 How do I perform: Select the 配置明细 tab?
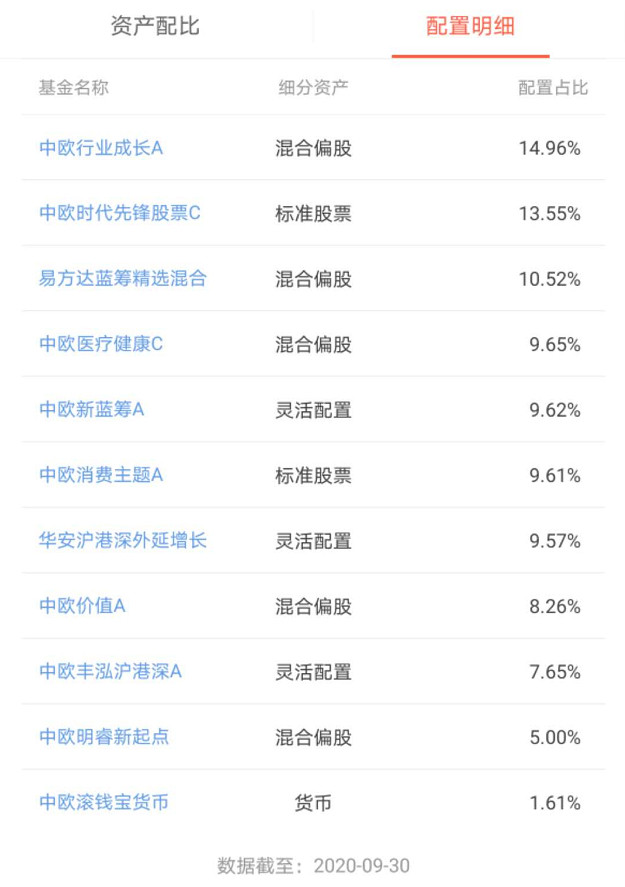click(470, 26)
